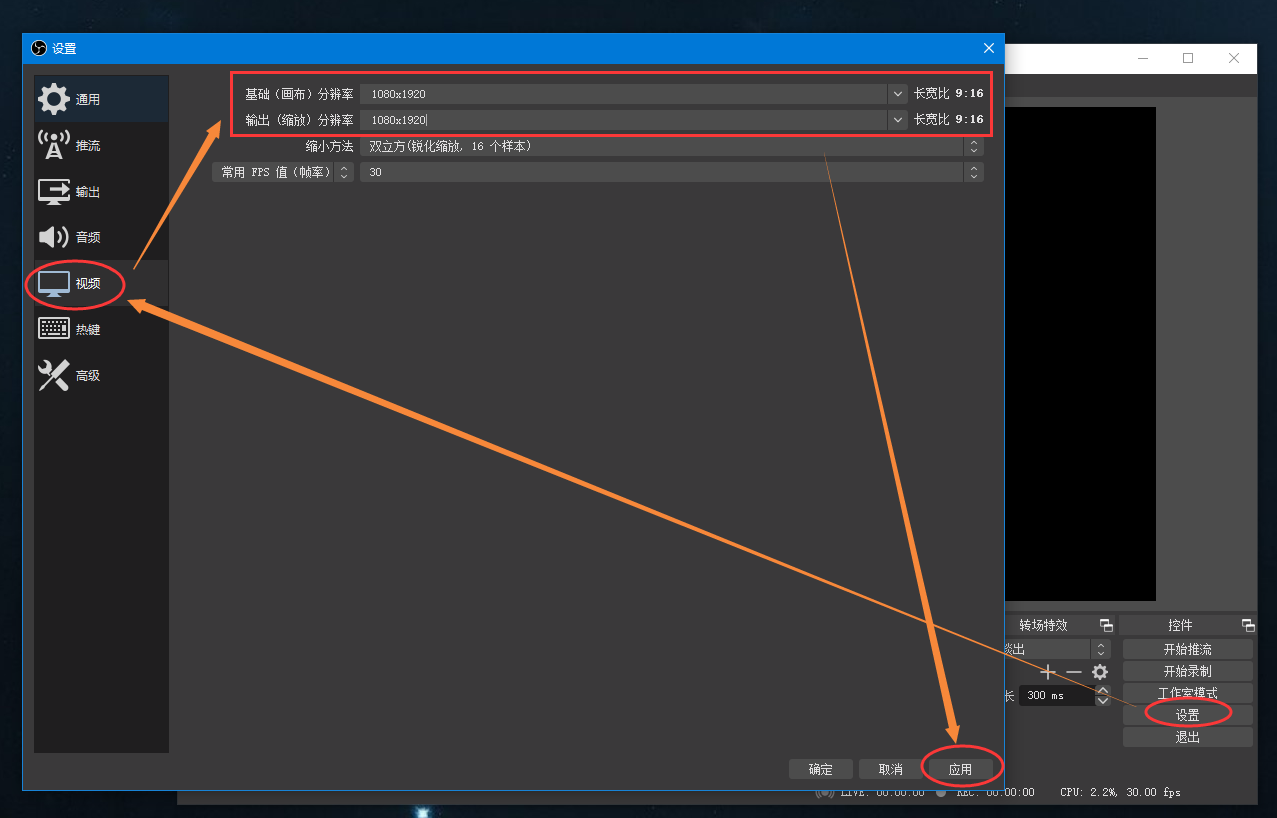
Task: Float the 转场特效 dock panel icon
Action: pyautogui.click(x=1106, y=625)
